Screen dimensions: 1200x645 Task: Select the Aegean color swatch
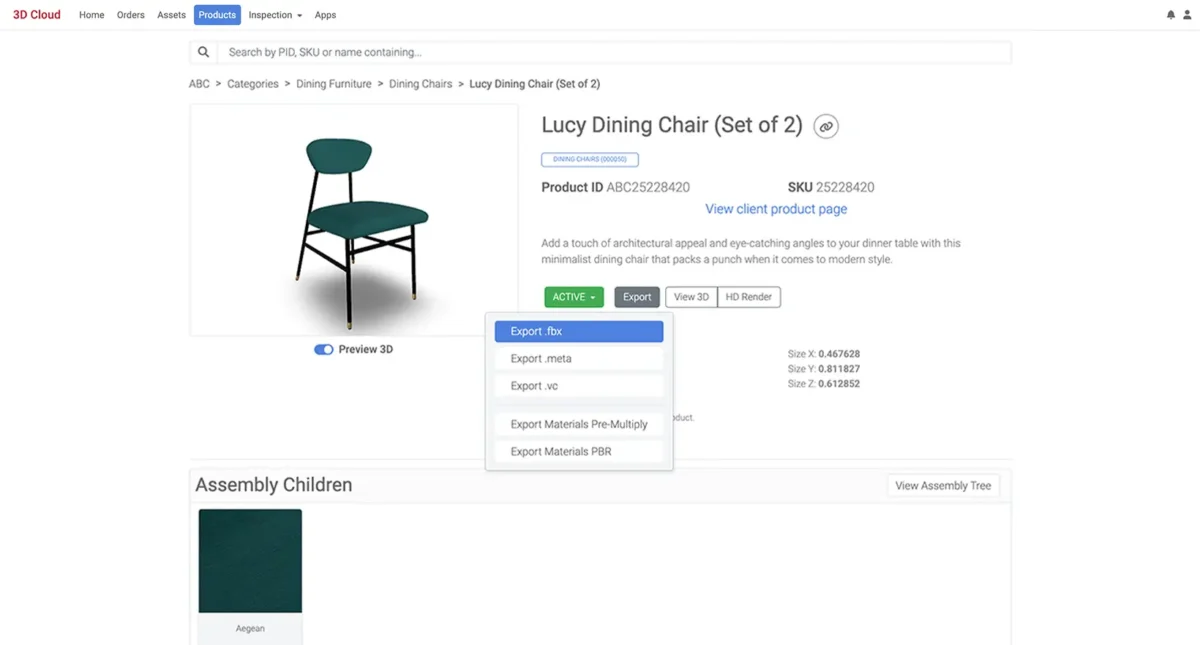250,561
